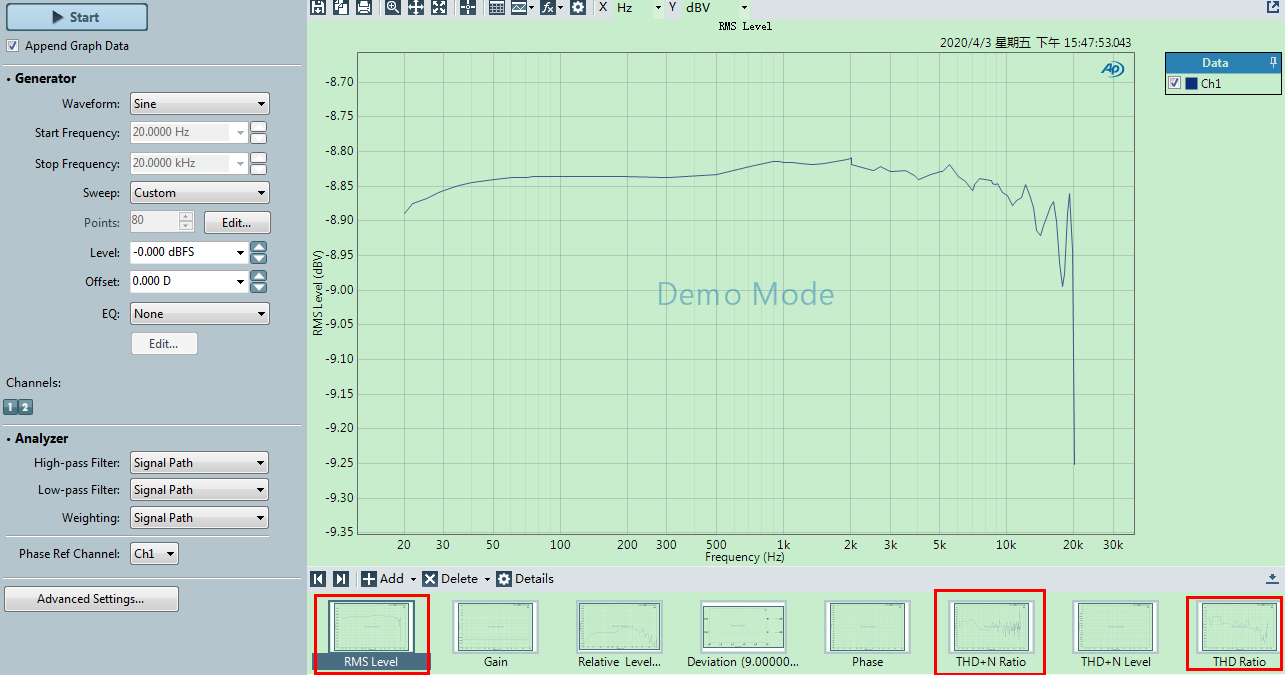
Task: Activate the zoom magnifier tool
Action: 392,7
